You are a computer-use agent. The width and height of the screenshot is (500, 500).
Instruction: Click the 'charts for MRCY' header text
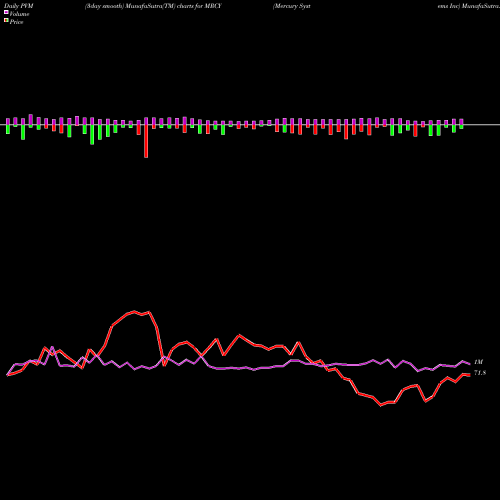tap(199, 6)
